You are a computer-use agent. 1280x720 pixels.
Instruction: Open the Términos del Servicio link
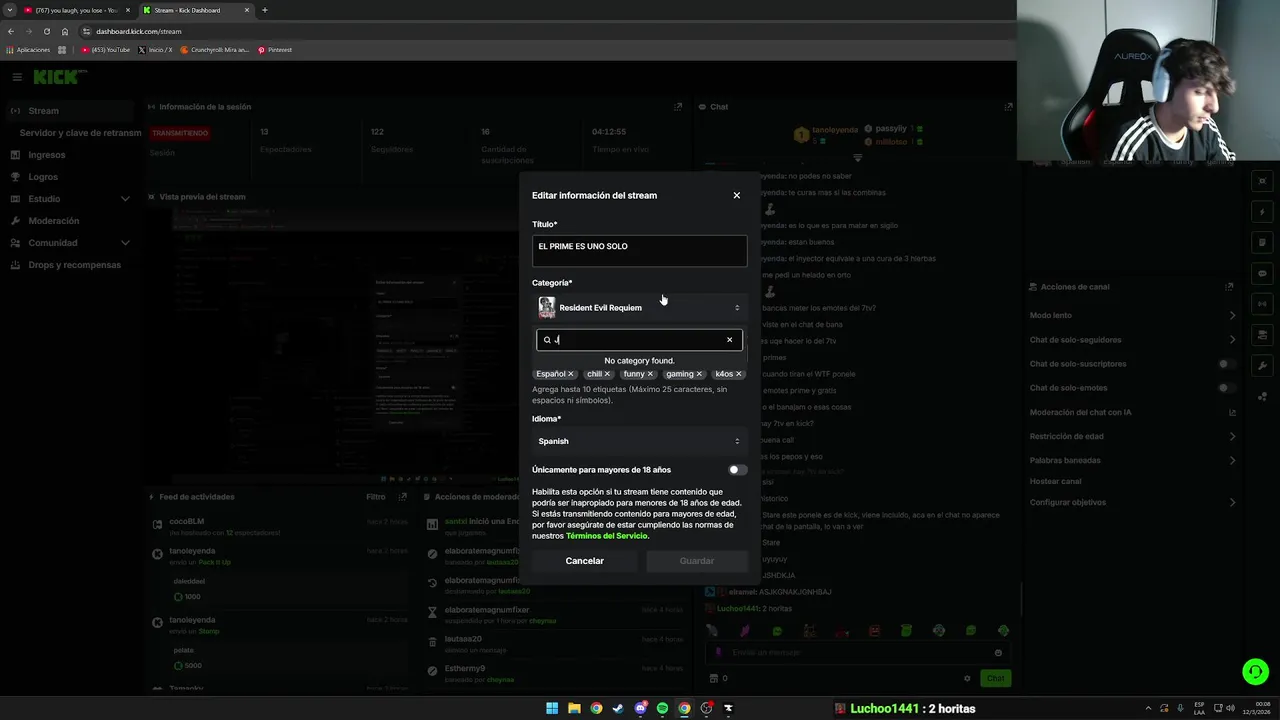click(607, 536)
